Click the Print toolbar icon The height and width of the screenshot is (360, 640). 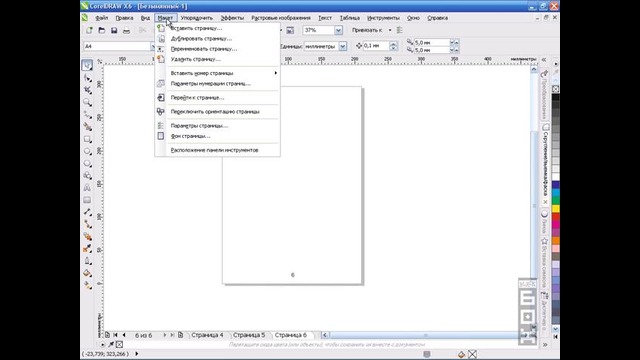(127, 30)
